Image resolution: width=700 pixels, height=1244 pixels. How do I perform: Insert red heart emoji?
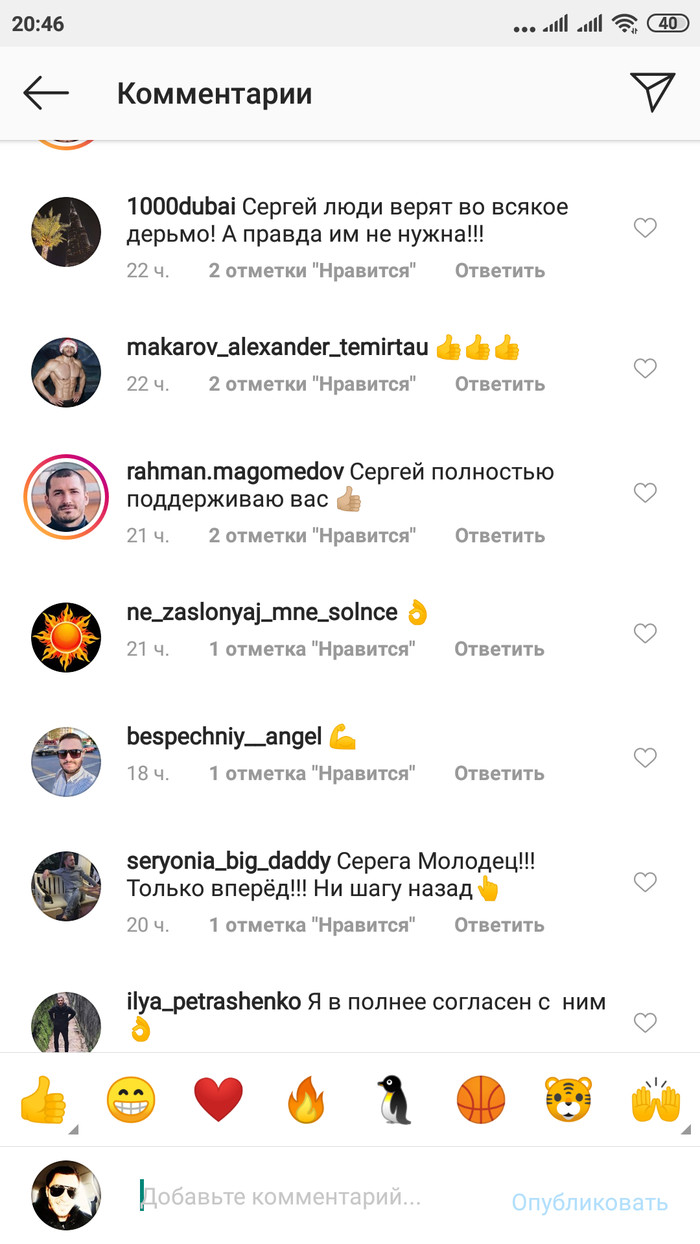point(218,1100)
